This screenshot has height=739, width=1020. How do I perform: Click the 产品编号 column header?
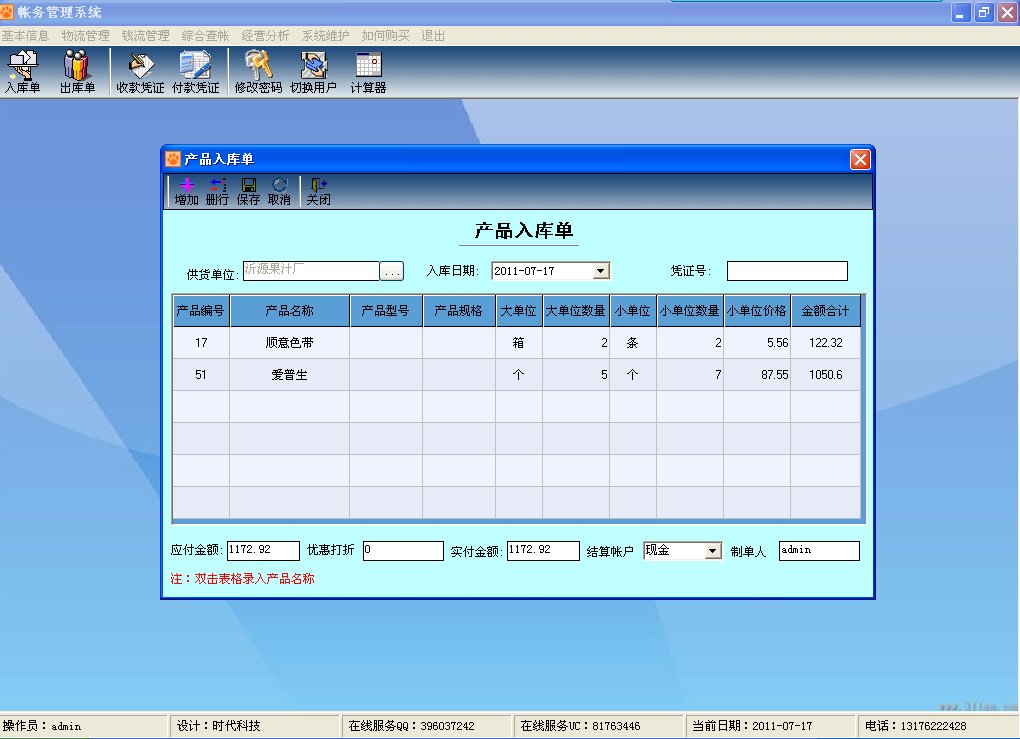[x=201, y=310]
